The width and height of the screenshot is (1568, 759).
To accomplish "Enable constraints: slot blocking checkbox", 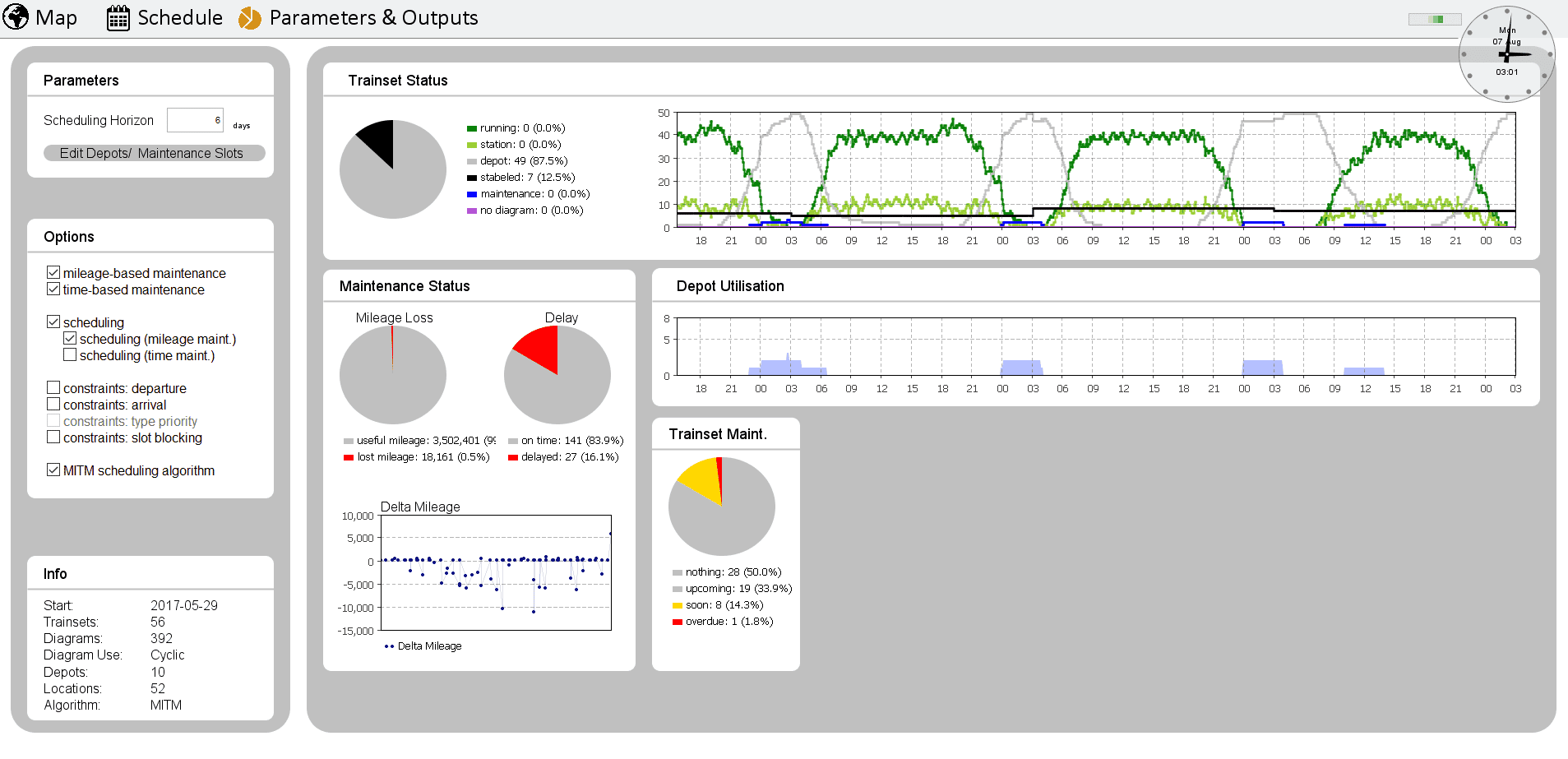I will 53,437.
